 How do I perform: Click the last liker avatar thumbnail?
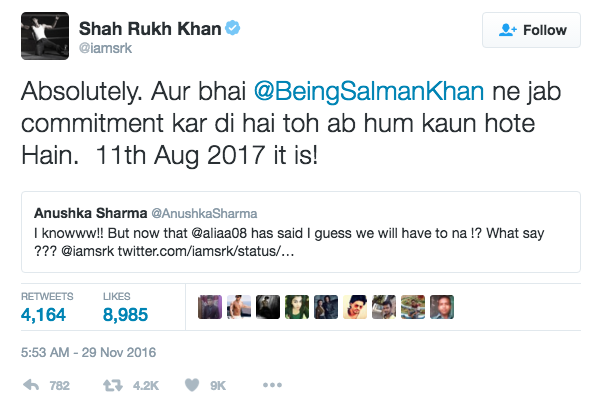tap(442, 307)
